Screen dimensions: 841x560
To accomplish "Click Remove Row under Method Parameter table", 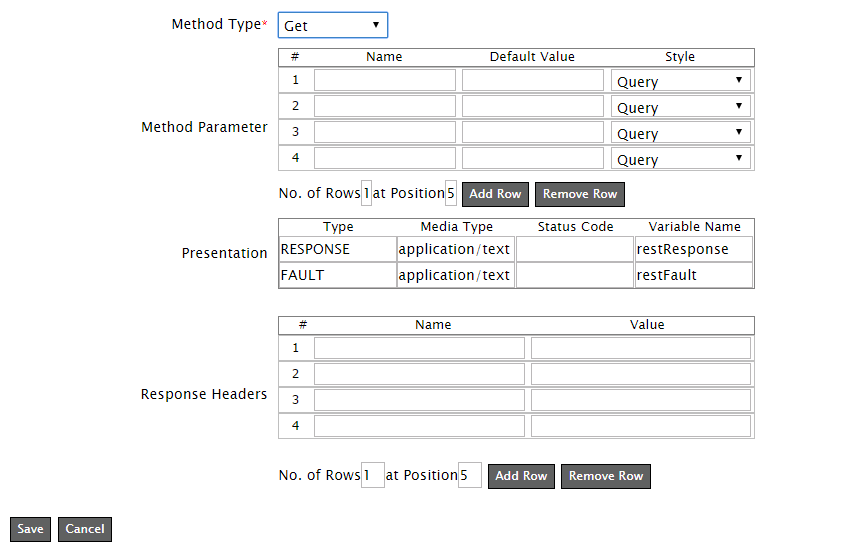I will [580, 194].
